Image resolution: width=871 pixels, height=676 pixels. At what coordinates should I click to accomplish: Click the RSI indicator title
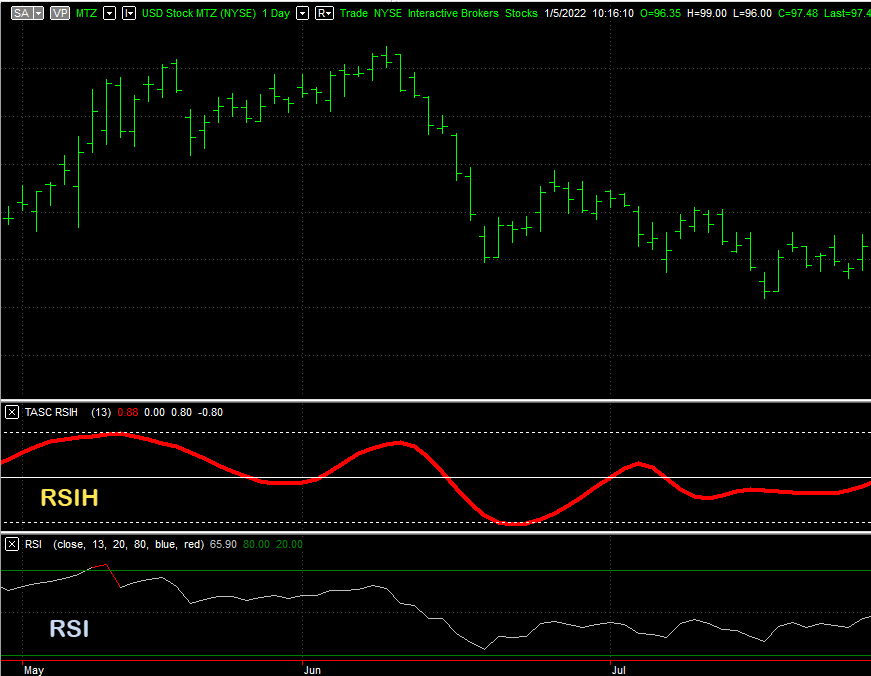point(33,544)
